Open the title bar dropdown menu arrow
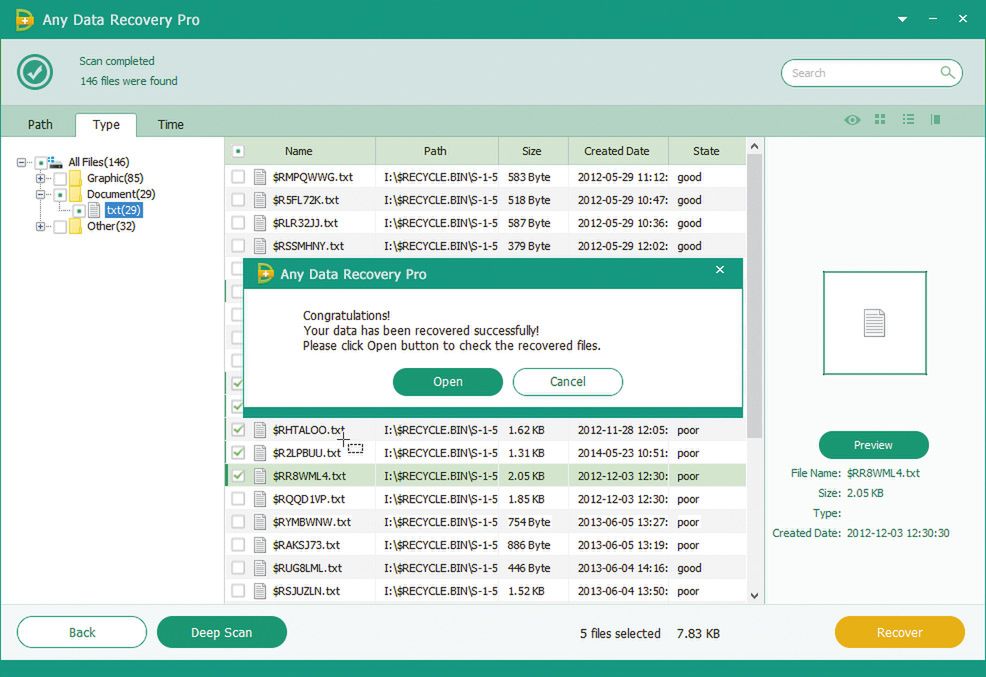 (902, 19)
